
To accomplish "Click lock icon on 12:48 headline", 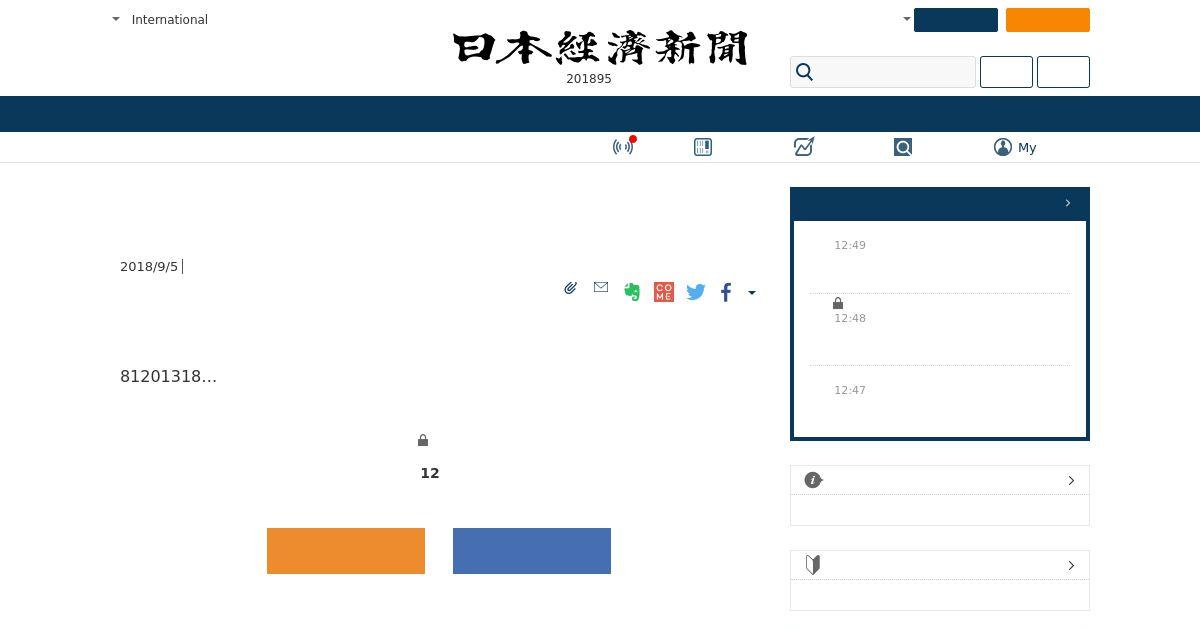I will [x=838, y=303].
